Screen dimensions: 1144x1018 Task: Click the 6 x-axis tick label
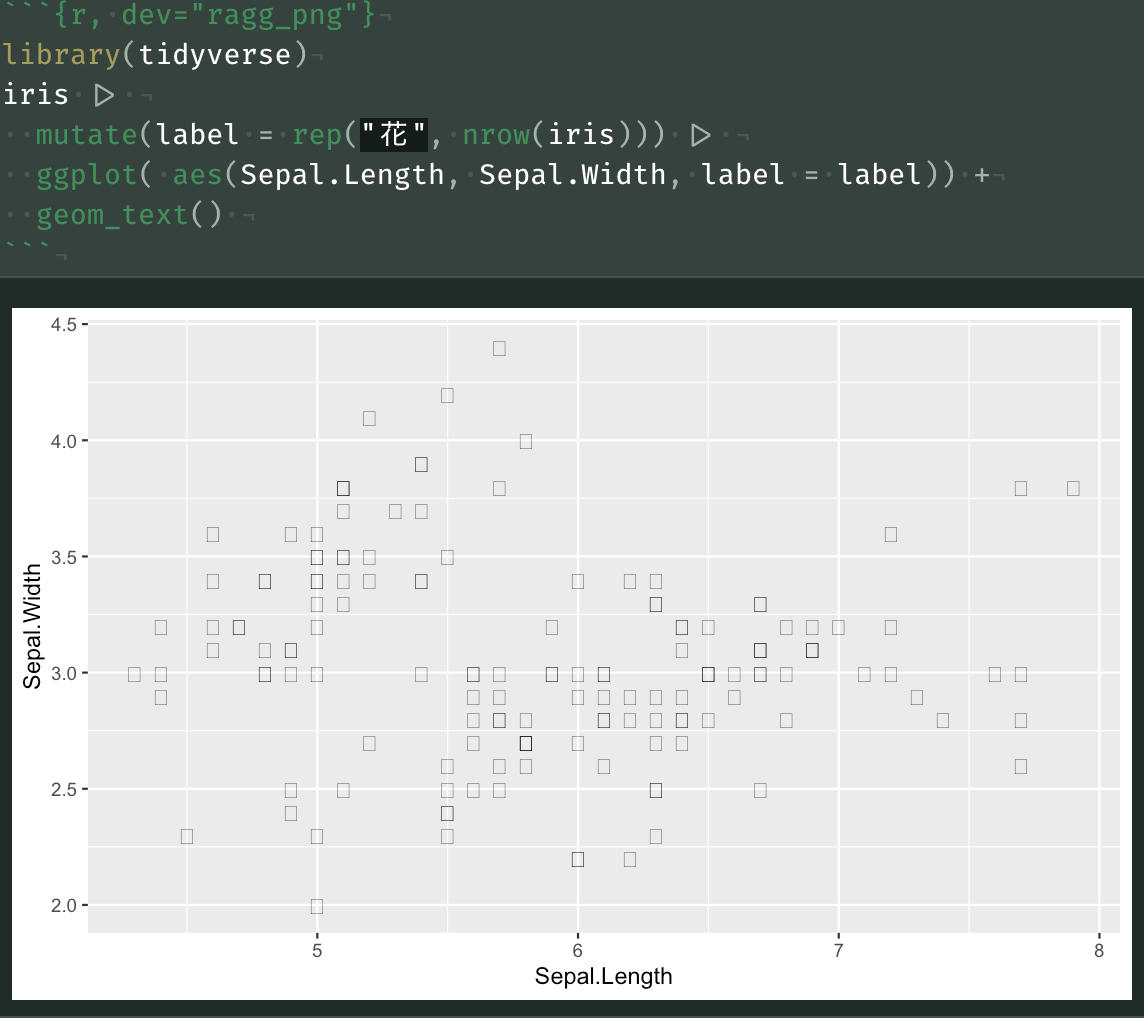(577, 950)
